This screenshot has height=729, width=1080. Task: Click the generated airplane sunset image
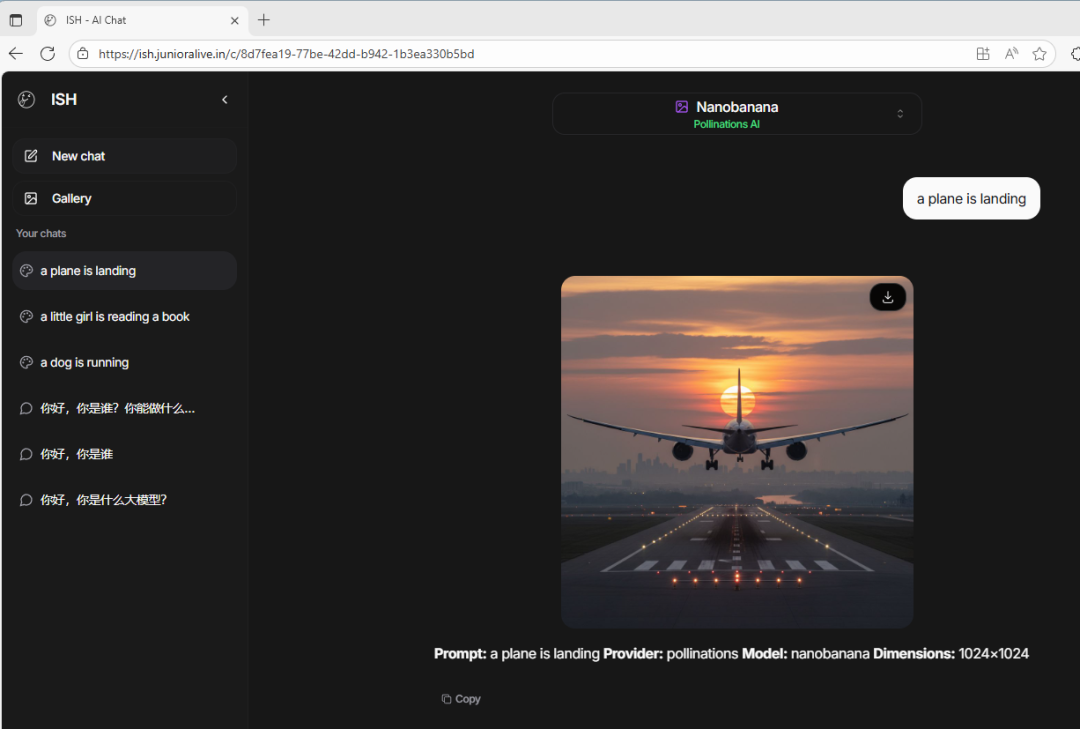point(737,452)
